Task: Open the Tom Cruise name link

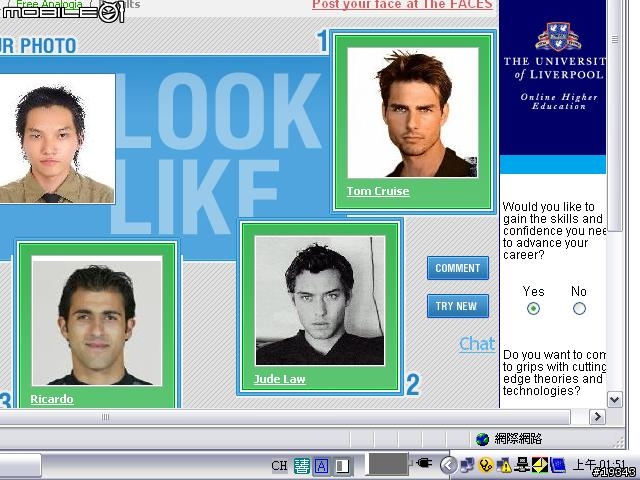Action: [x=378, y=191]
